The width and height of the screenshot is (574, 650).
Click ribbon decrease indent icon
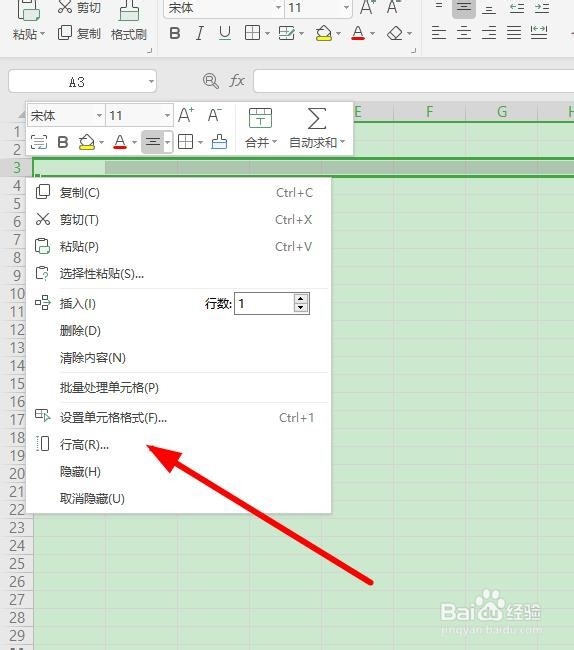click(x=517, y=8)
